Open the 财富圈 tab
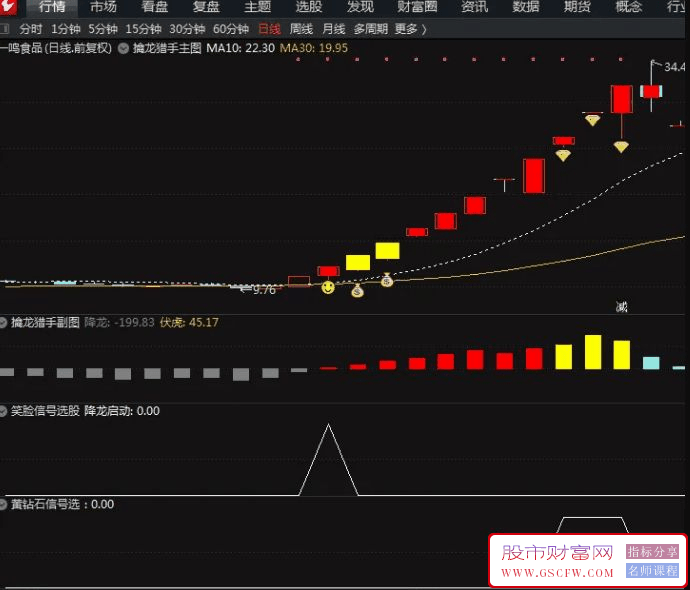This screenshot has height=590, width=690. 417,7
